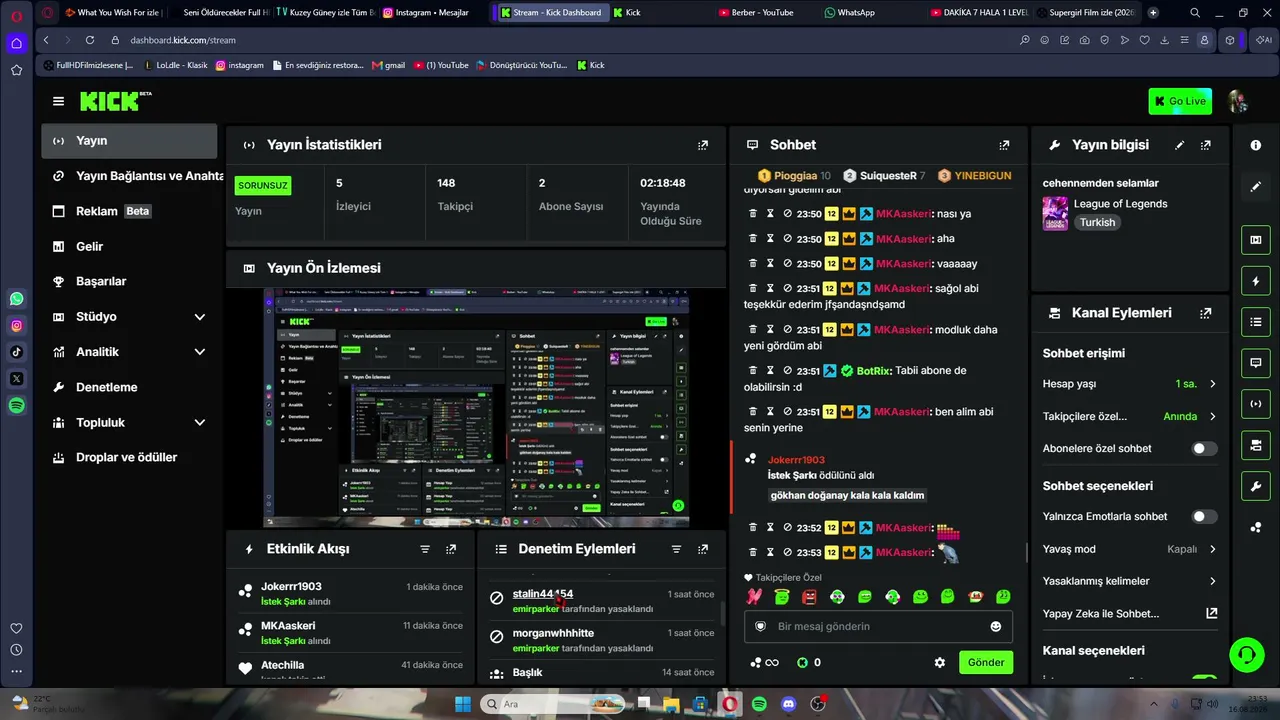This screenshot has width=1280, height=720.
Task: Open stalin44454 user link in Denetim Eylemleri
Action: [543, 594]
